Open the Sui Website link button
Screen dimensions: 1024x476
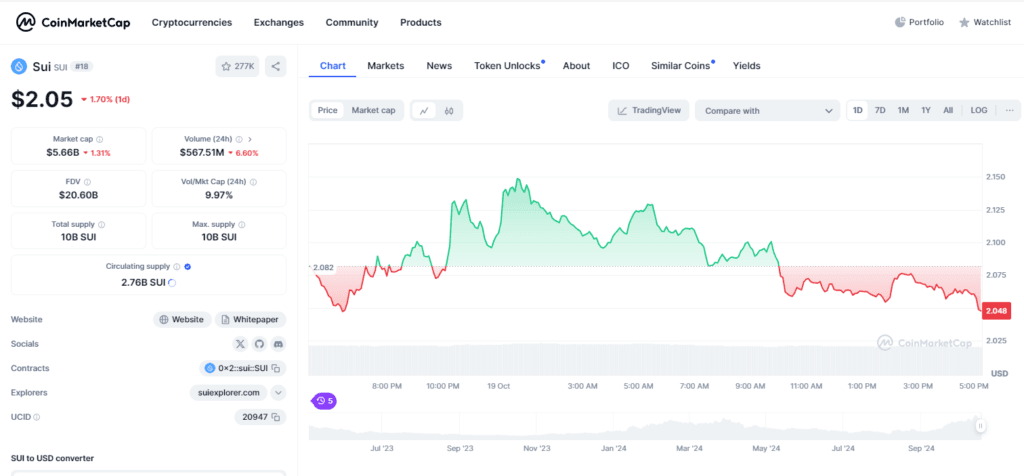[182, 319]
